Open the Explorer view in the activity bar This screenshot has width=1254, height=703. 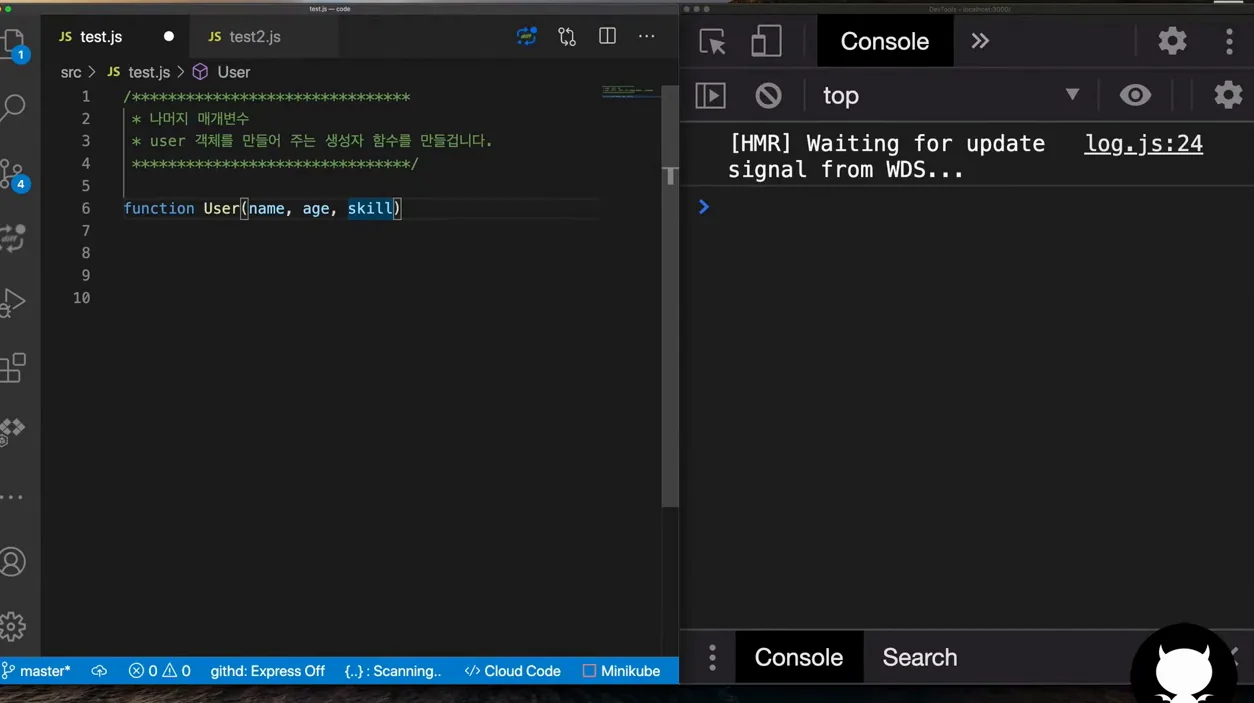[x=13, y=43]
